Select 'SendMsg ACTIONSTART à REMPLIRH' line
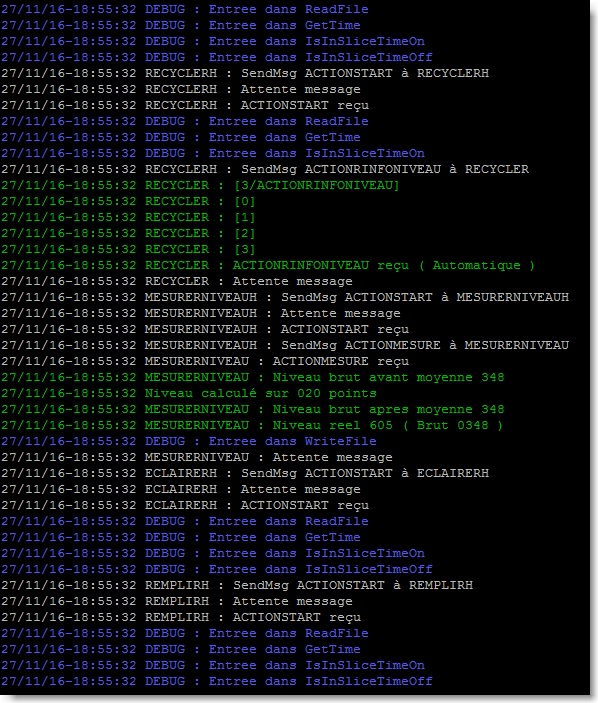 pyautogui.click(x=237, y=586)
